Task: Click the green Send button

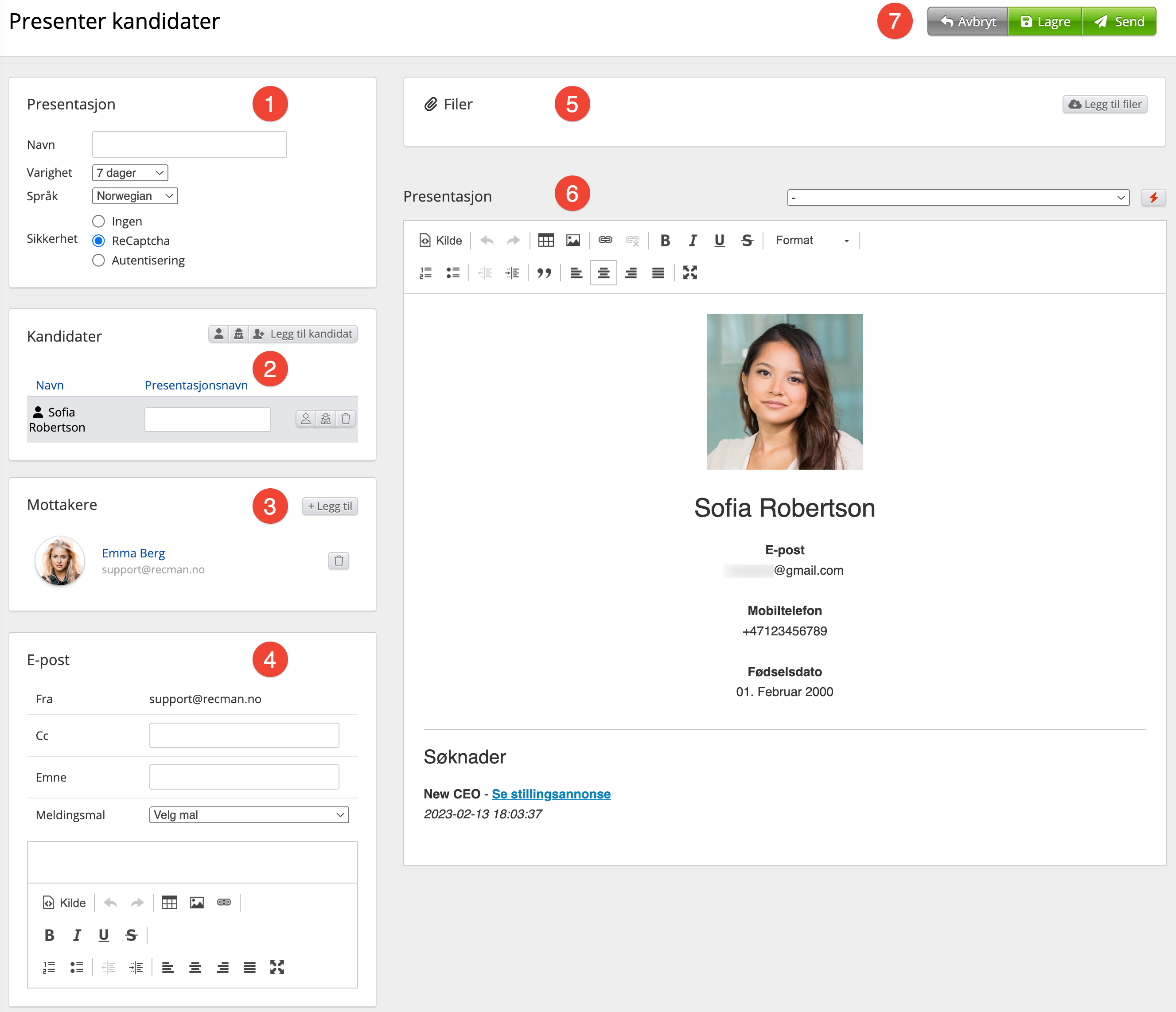Action: pos(1119,22)
